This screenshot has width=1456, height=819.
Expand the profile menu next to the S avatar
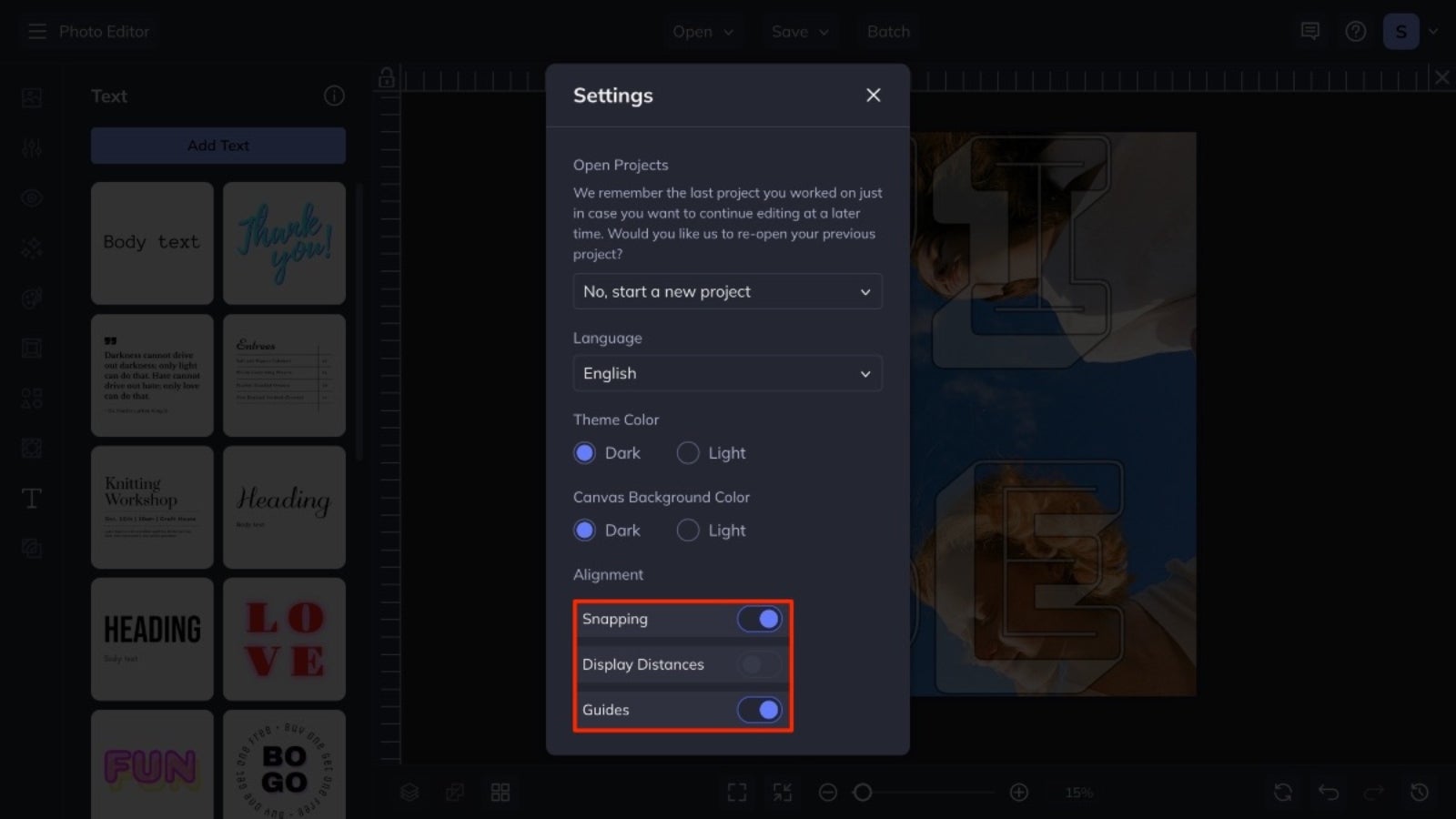[1434, 31]
